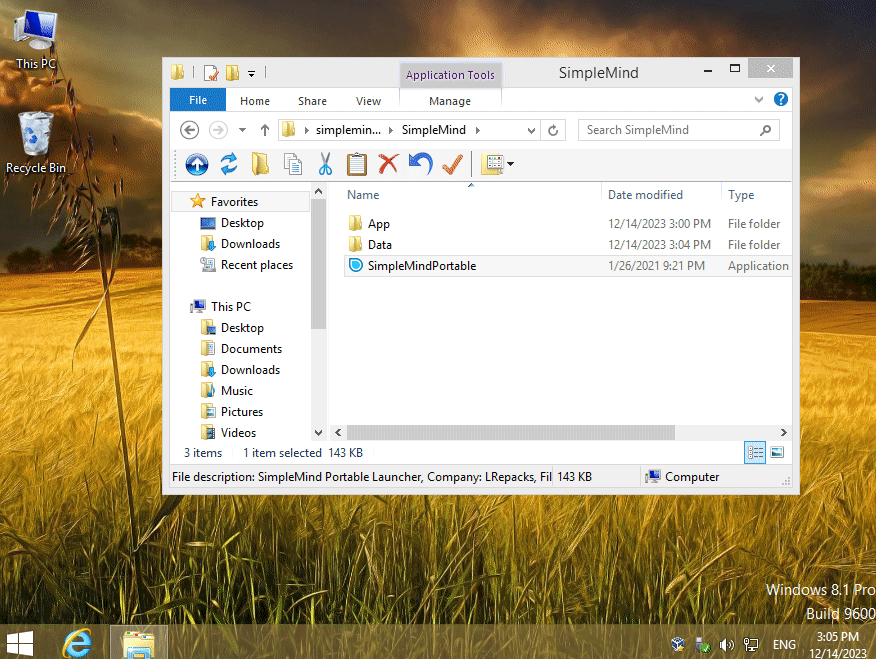Image resolution: width=876 pixels, height=659 pixels.
Task: Click the orange checkmark toolbar icon
Action: 452,164
